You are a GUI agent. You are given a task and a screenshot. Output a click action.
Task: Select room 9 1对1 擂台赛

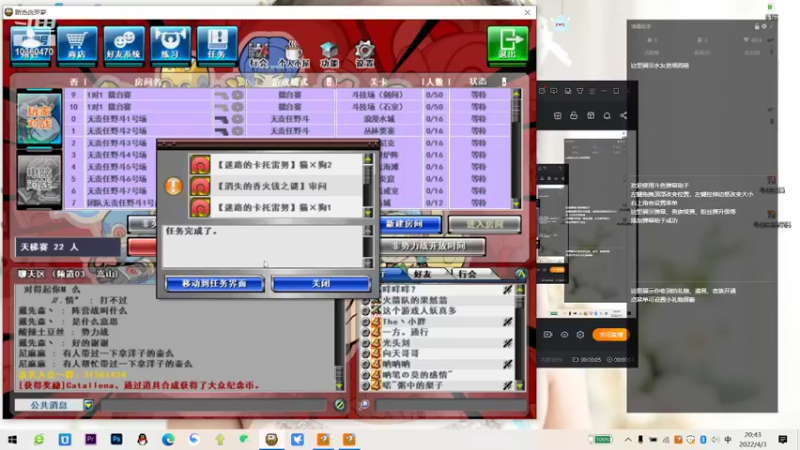(x=288, y=95)
